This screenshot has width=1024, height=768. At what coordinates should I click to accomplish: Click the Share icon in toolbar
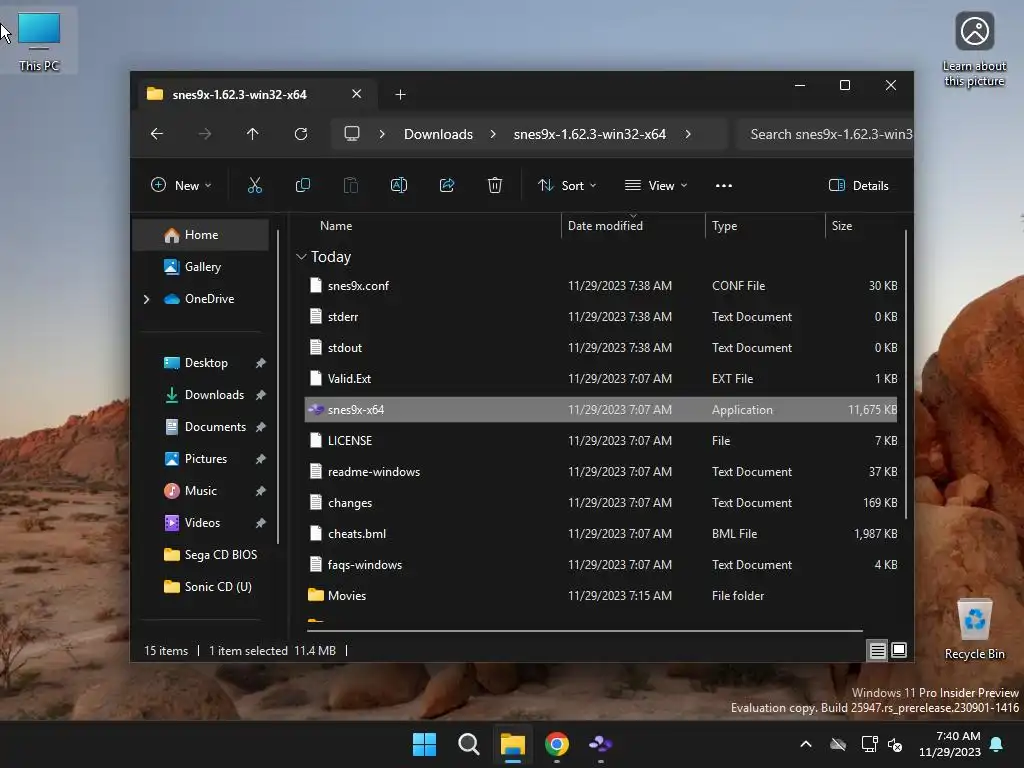point(447,185)
